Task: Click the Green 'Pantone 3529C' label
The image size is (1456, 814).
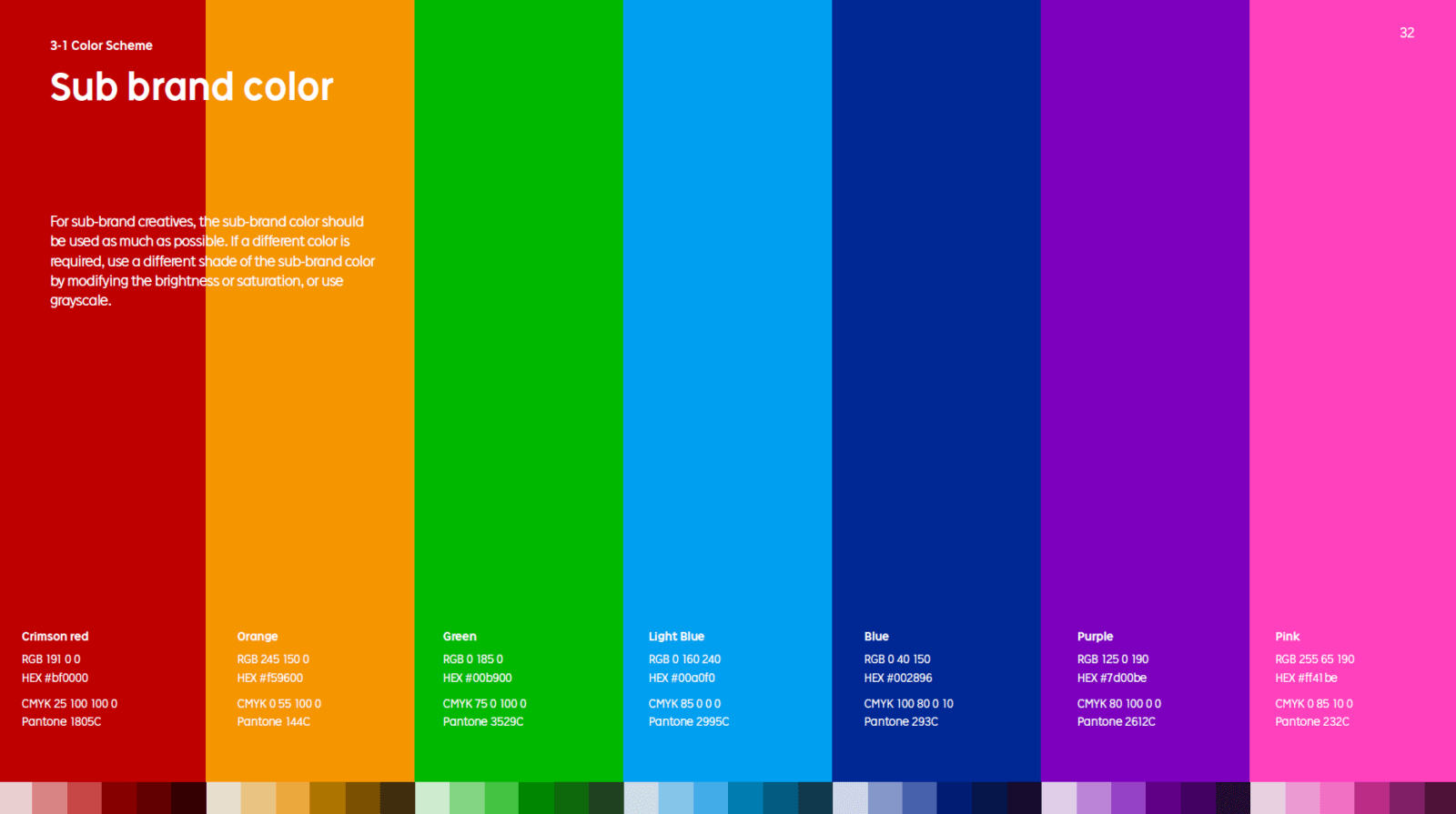Action: [x=483, y=721]
